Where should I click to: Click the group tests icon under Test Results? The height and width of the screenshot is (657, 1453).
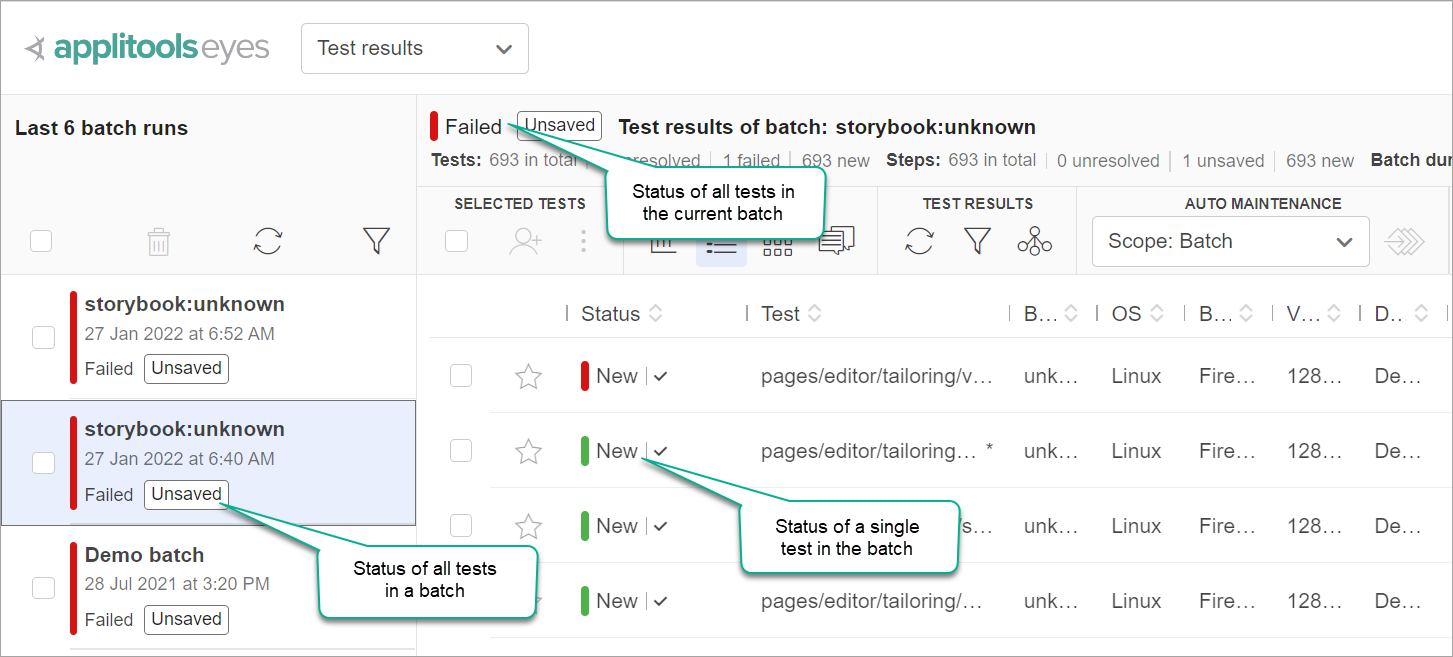coord(1034,240)
